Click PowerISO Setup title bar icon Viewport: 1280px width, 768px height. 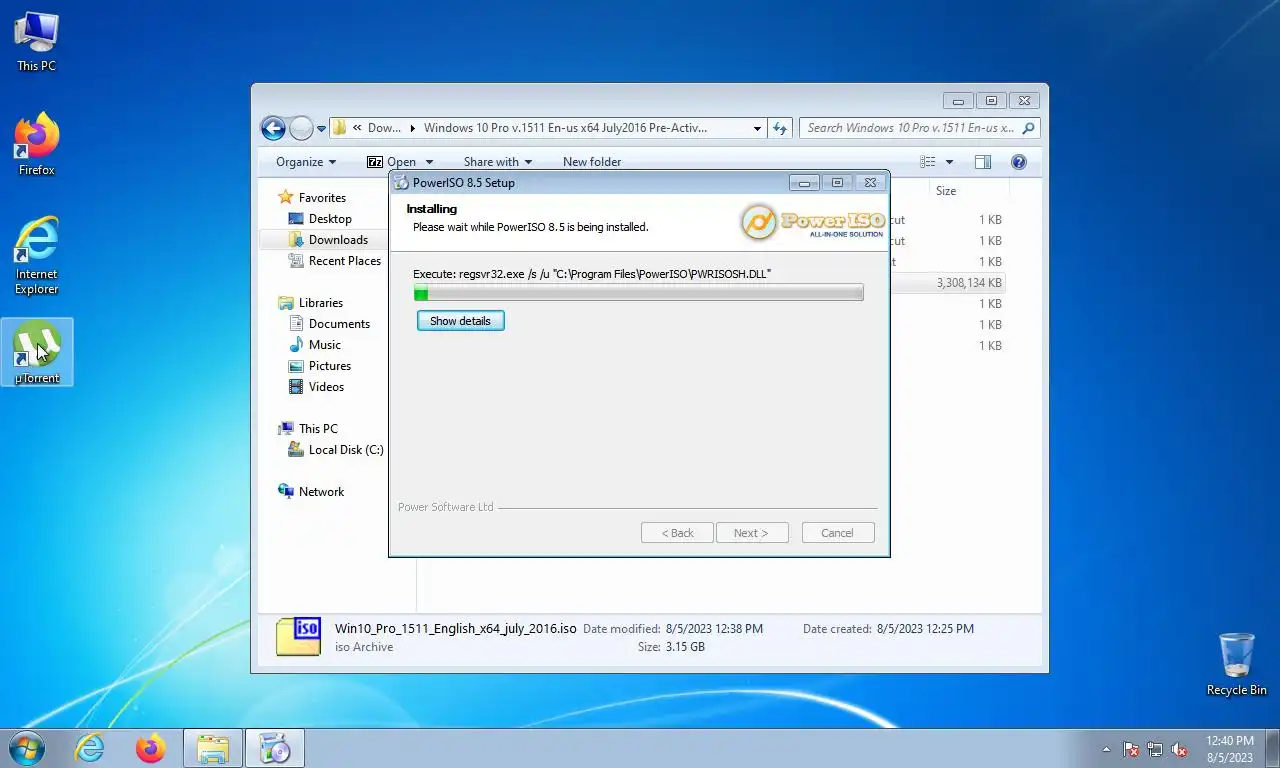401,183
